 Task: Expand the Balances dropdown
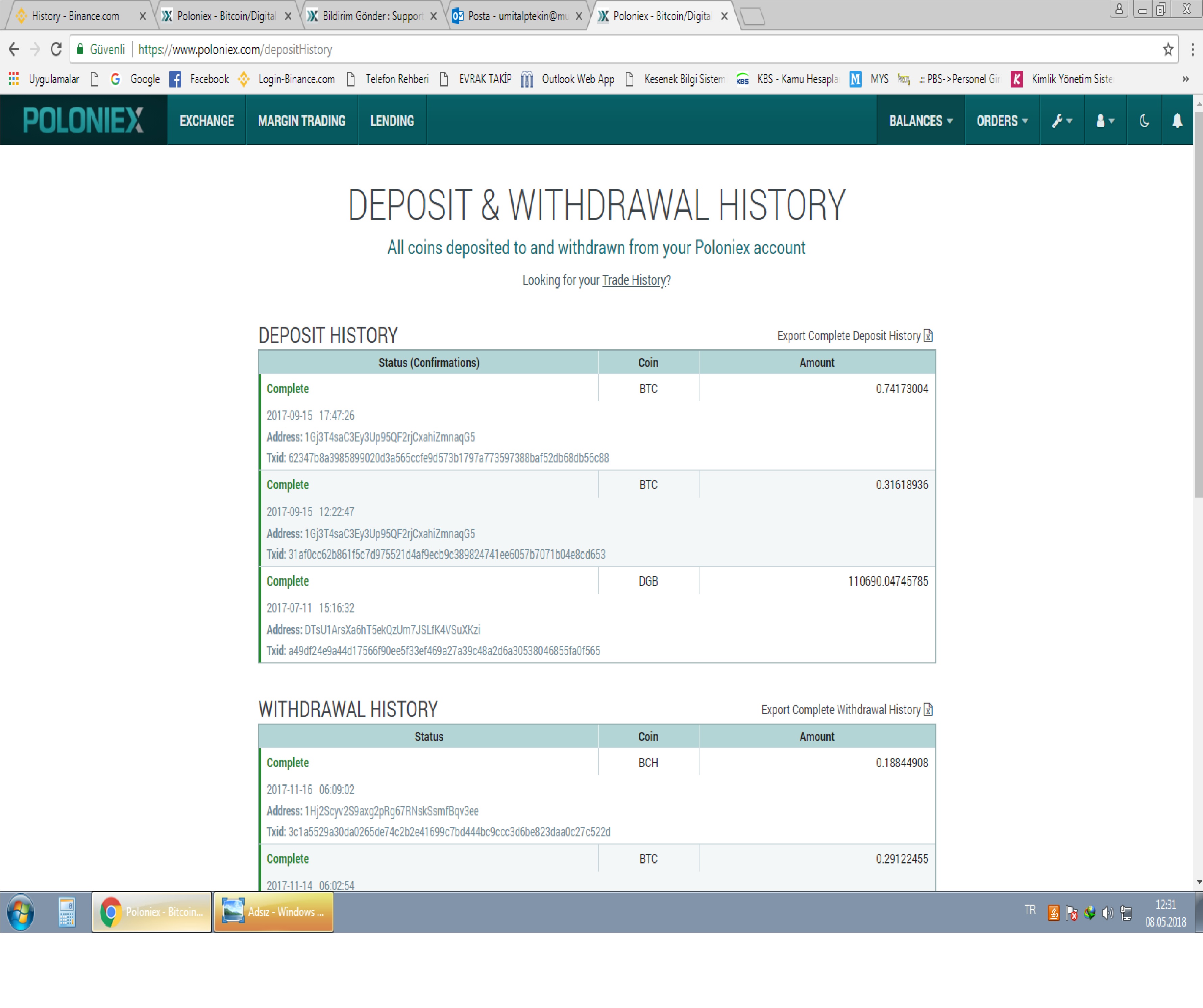tap(920, 120)
